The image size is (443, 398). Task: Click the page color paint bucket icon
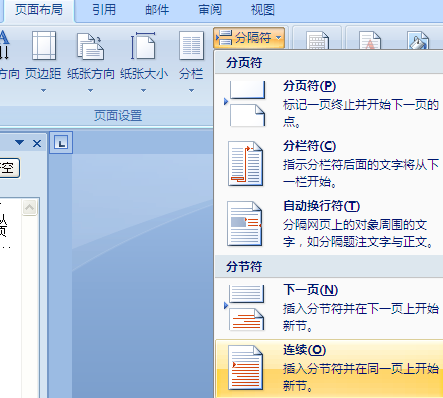coord(418,41)
